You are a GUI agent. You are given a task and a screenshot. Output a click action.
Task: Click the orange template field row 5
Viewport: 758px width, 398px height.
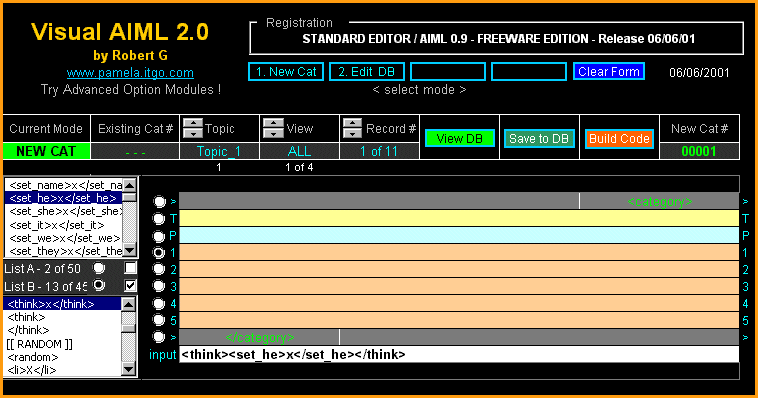(x=459, y=320)
